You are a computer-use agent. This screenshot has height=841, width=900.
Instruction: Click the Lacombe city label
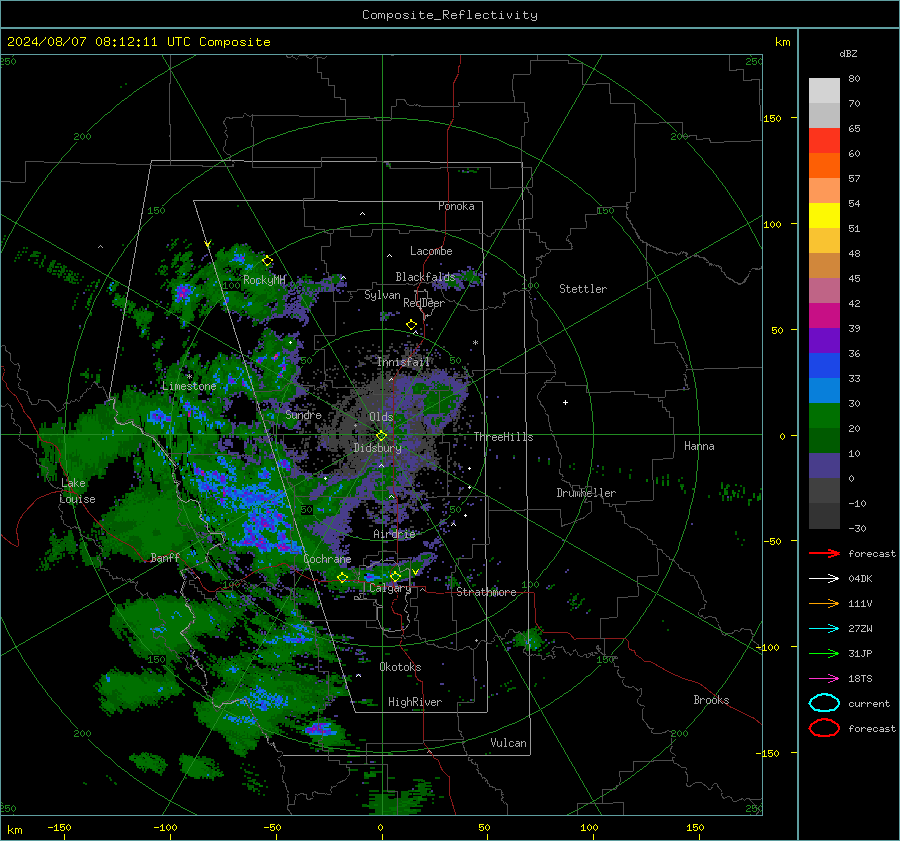click(x=431, y=251)
